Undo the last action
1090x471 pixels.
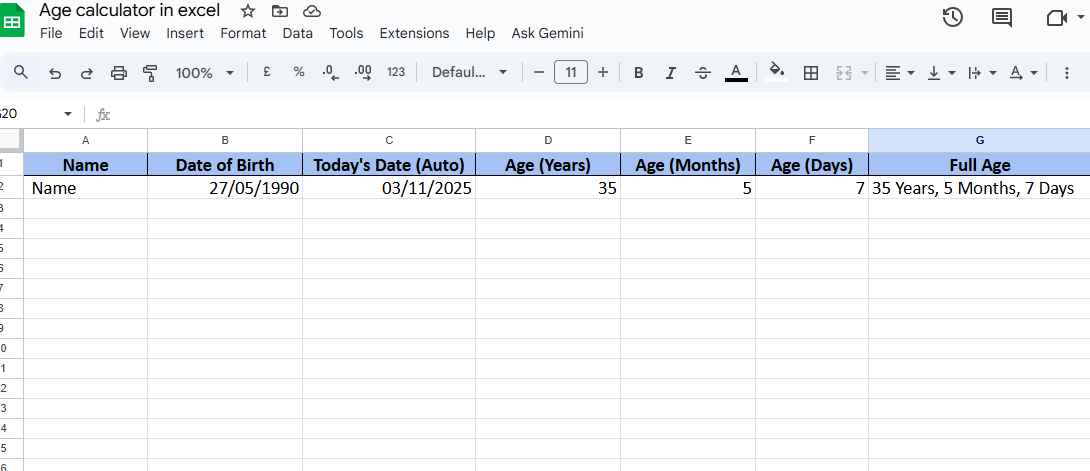[x=55, y=73]
